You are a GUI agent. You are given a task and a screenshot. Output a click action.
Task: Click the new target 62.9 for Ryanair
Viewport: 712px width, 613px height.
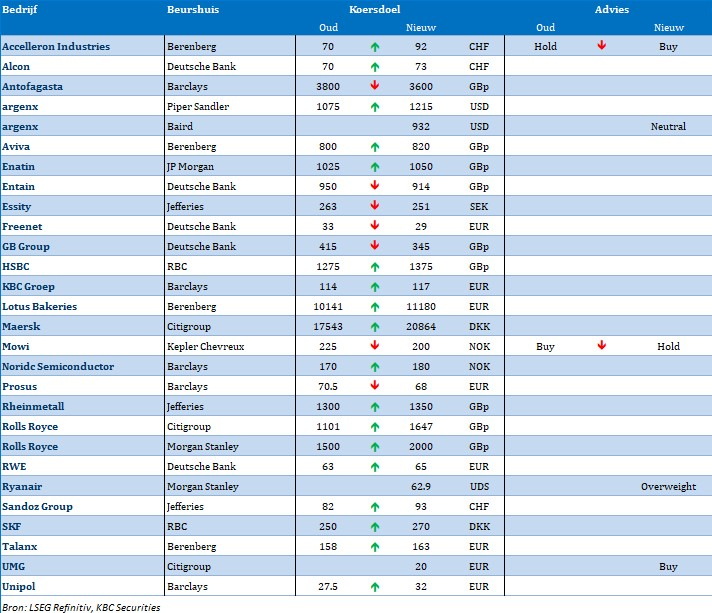pyautogui.click(x=421, y=486)
